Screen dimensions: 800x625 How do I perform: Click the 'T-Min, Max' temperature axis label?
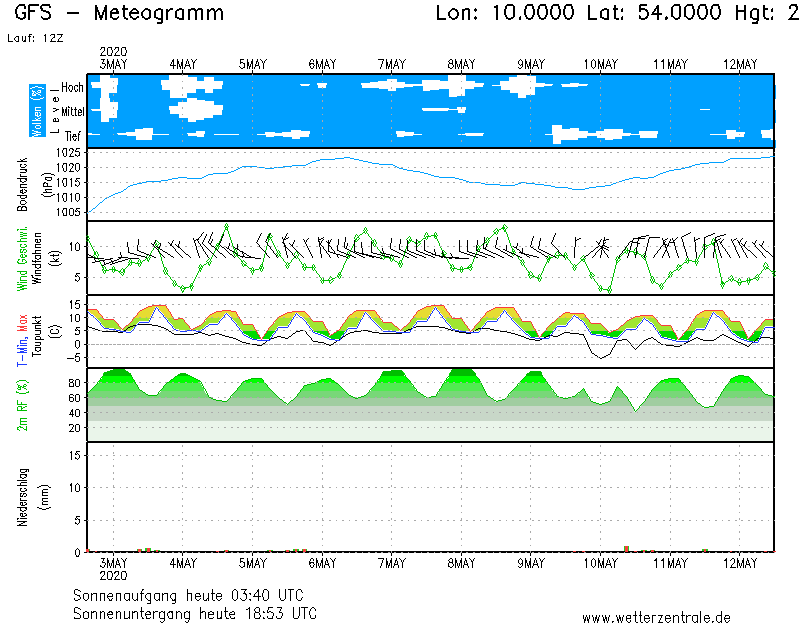click(x=22, y=340)
